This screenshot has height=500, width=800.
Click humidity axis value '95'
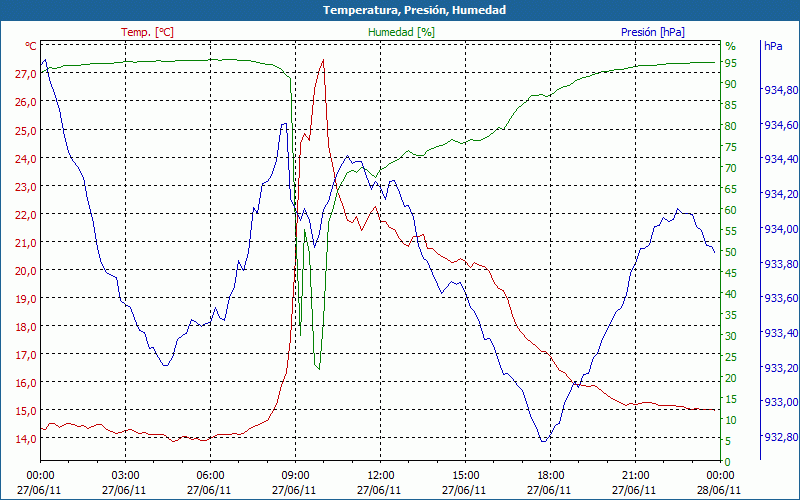click(731, 63)
